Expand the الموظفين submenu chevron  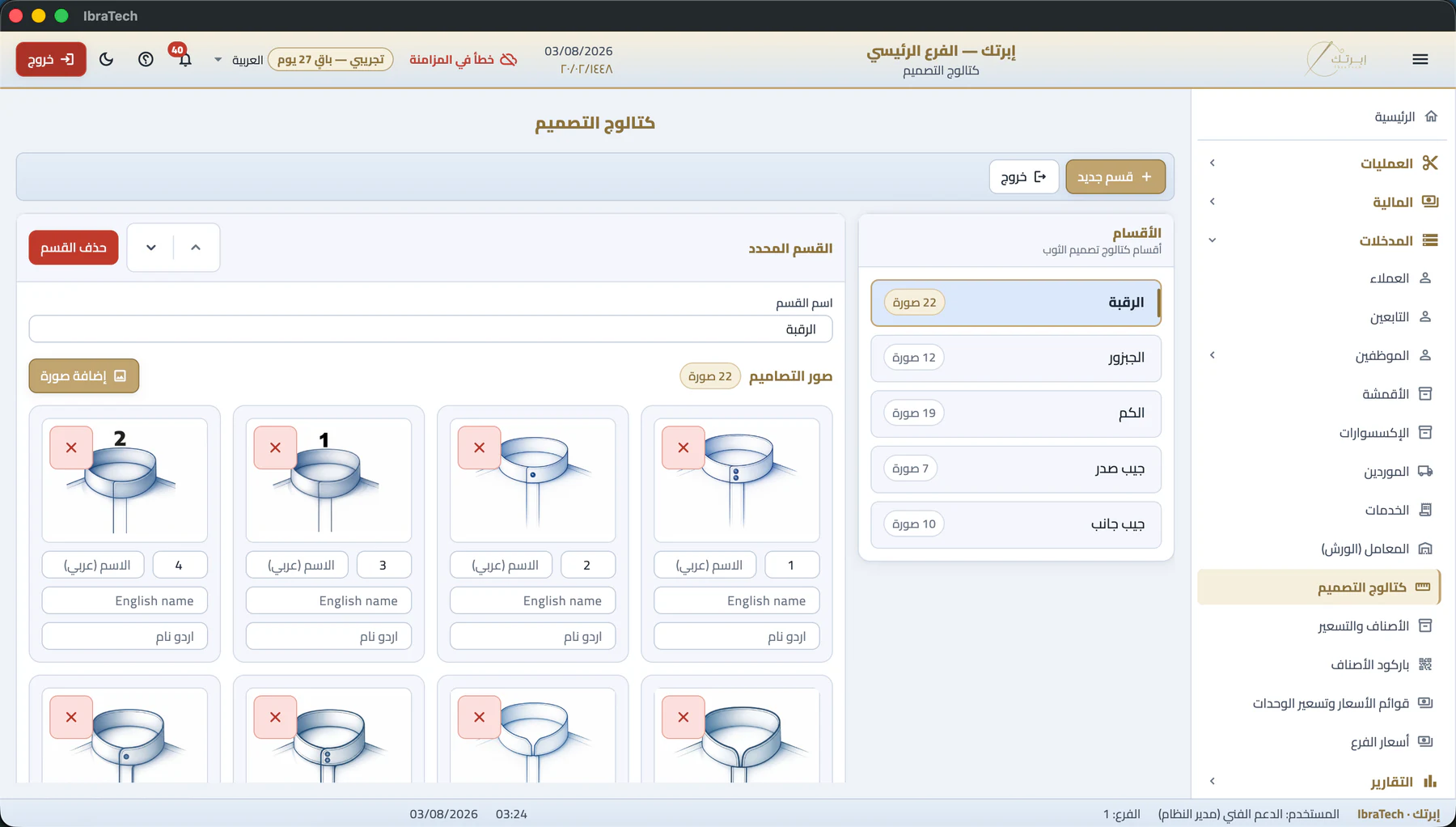pyautogui.click(x=1212, y=355)
